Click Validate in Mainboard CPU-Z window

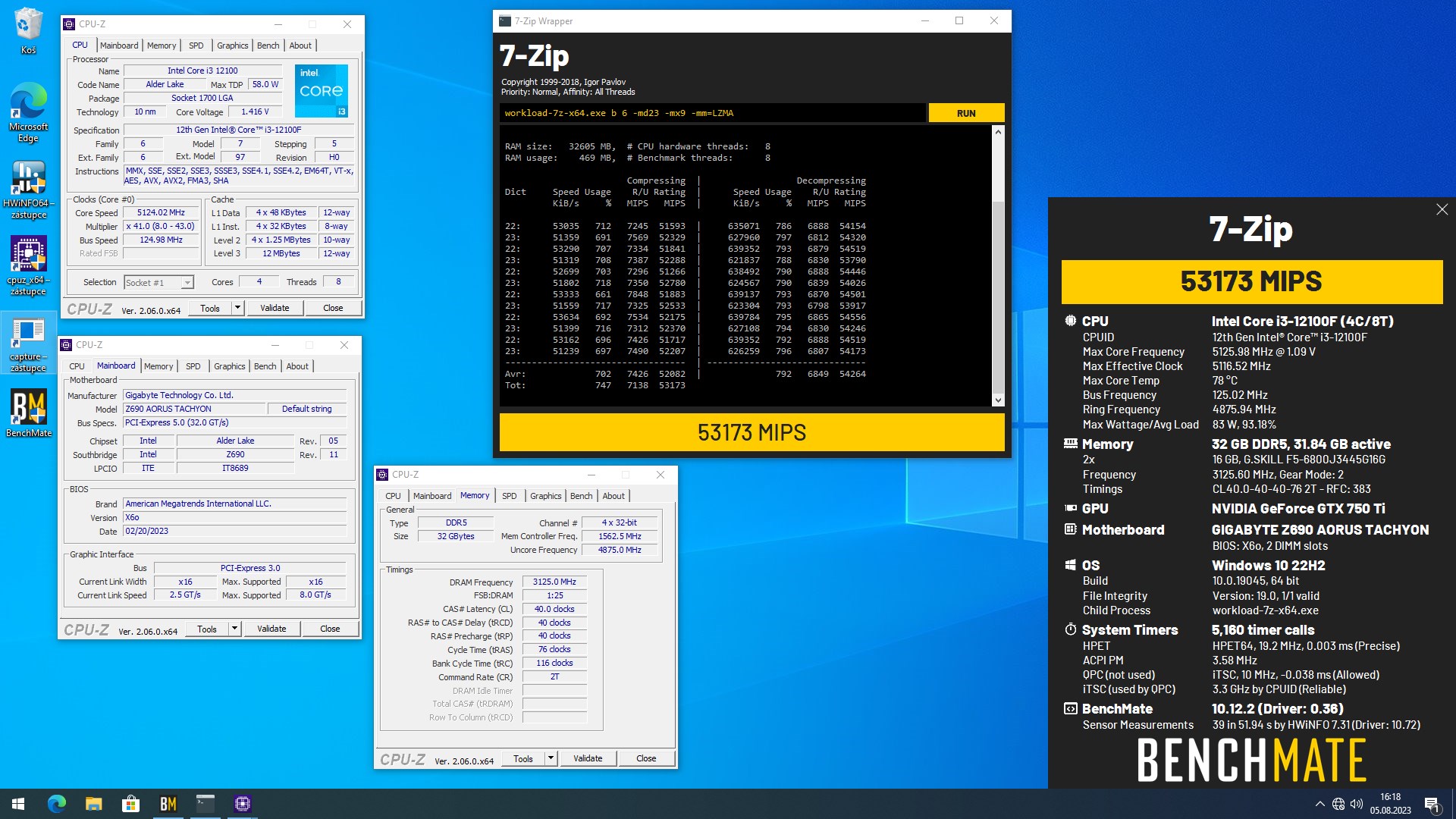[271, 629]
